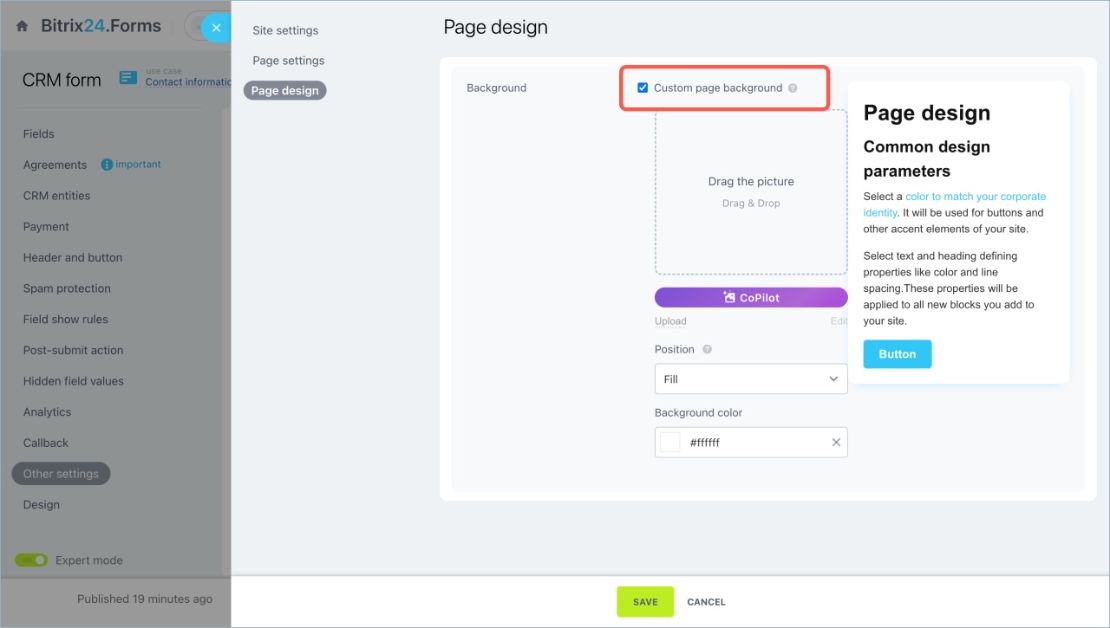Click the CRM form use case icon
1110x628 pixels.
coord(128,78)
